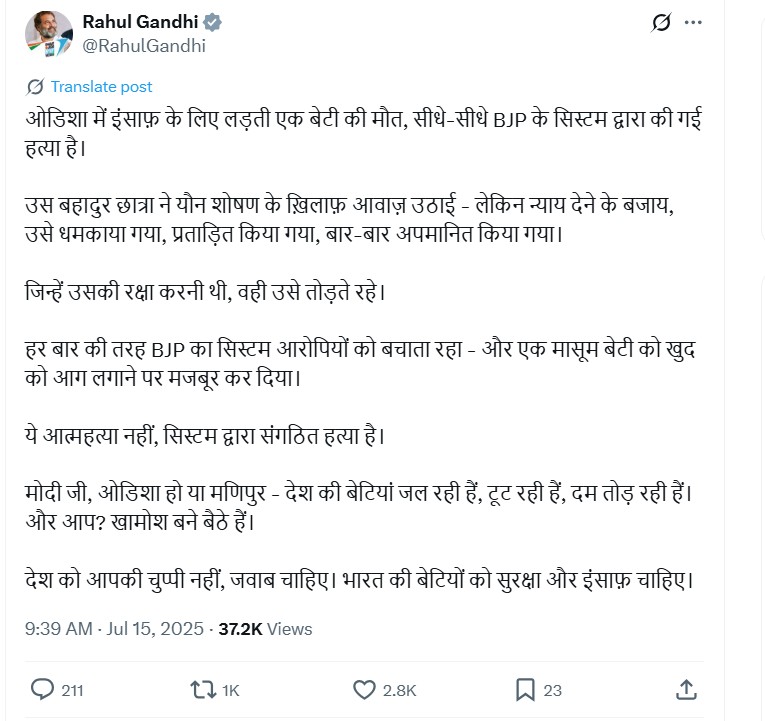Click the Translate post link text
The image size is (765, 721).
[x=101, y=86]
